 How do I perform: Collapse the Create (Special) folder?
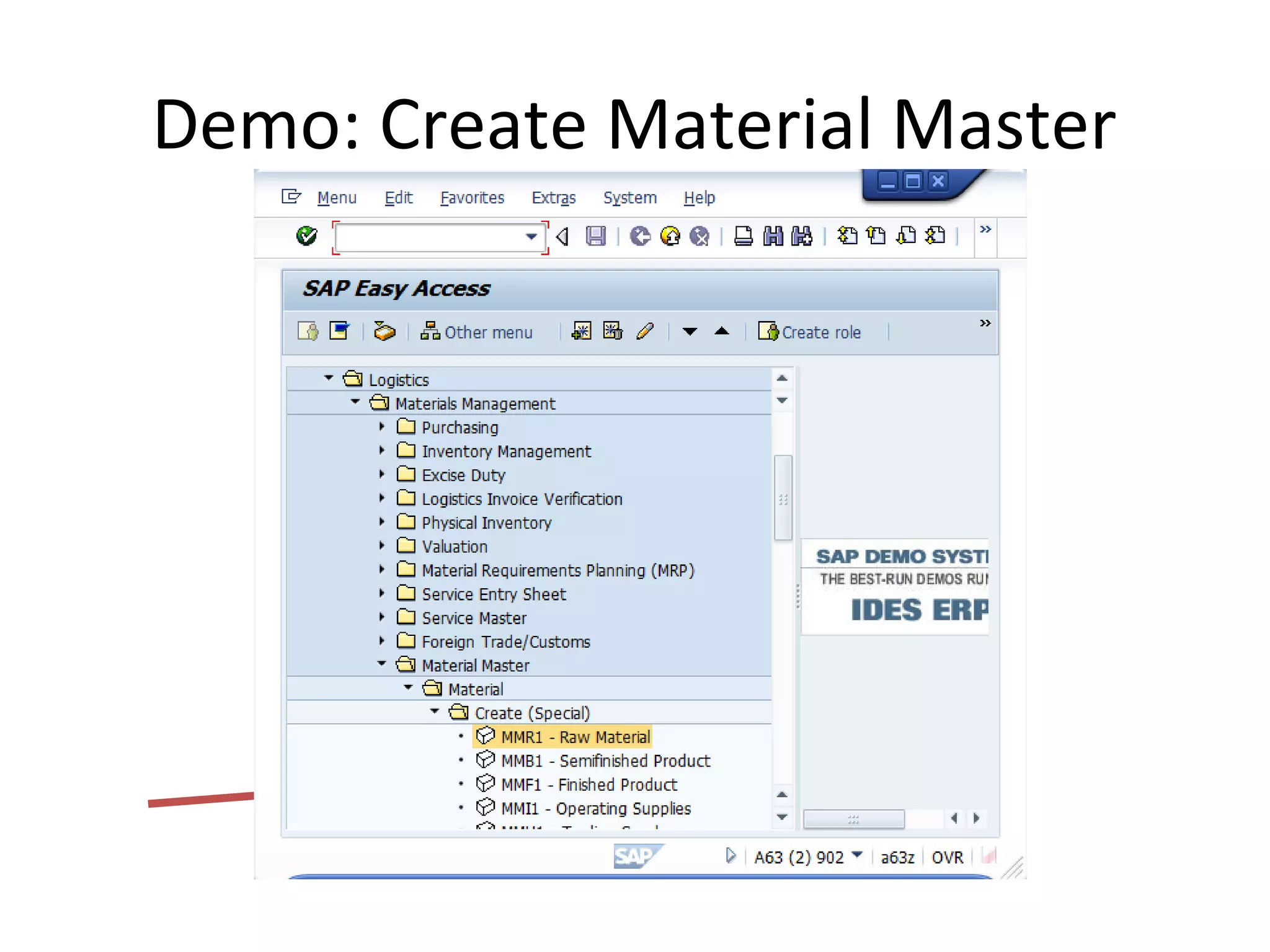[x=435, y=712]
